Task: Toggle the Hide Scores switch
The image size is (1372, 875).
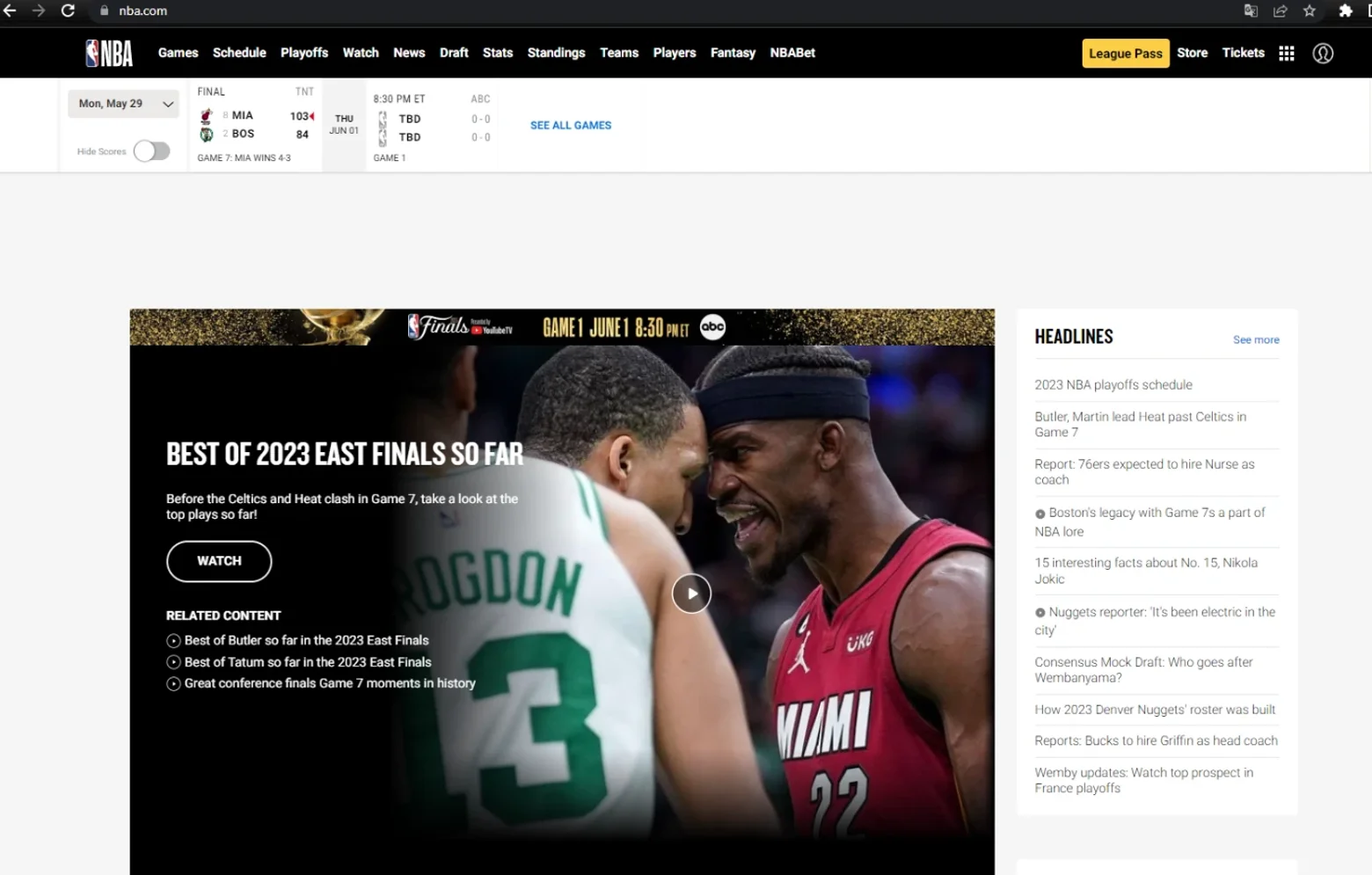Action: click(x=151, y=151)
